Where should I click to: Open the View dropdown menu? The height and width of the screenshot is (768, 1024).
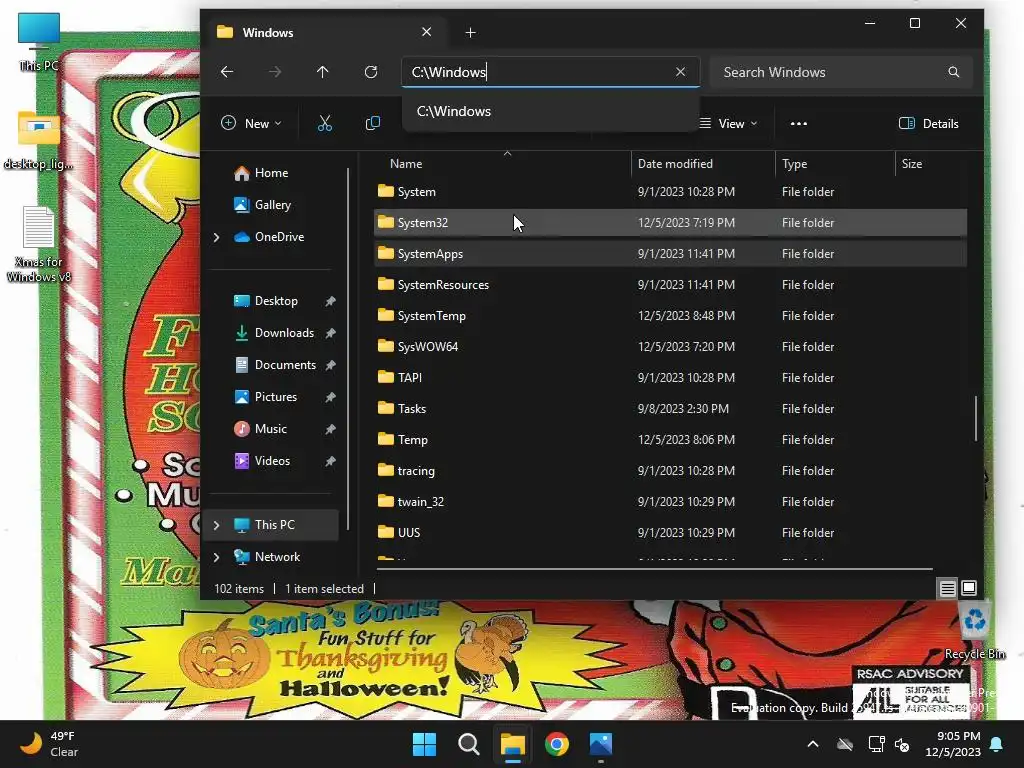(x=728, y=123)
